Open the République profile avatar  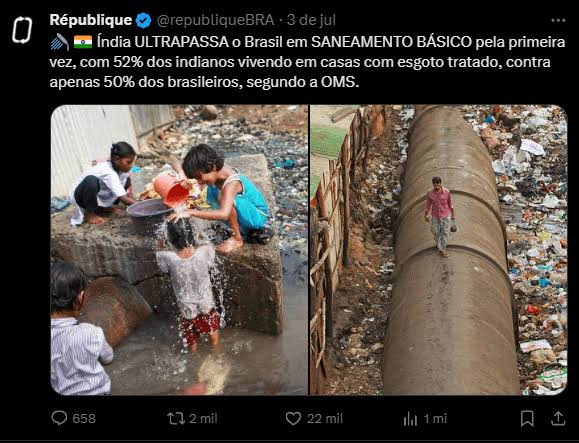point(22,30)
